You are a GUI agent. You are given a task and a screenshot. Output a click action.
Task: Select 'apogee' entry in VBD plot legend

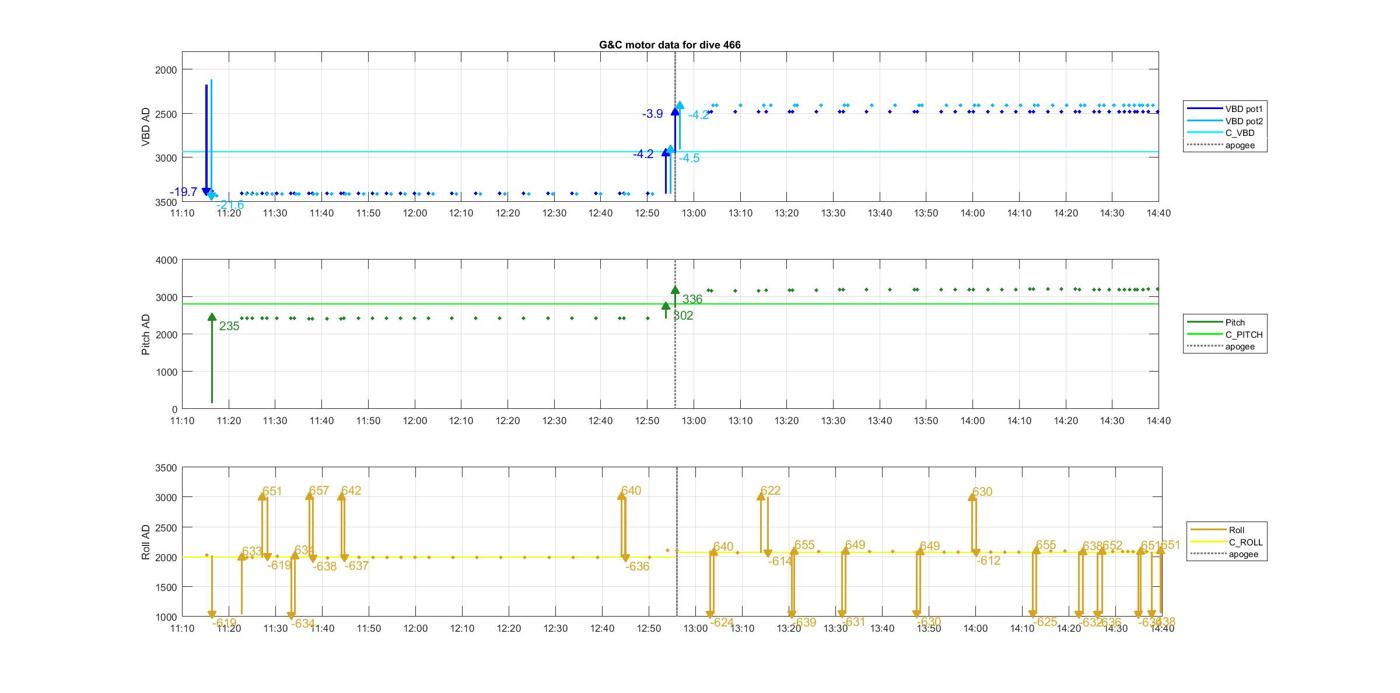[1222, 145]
